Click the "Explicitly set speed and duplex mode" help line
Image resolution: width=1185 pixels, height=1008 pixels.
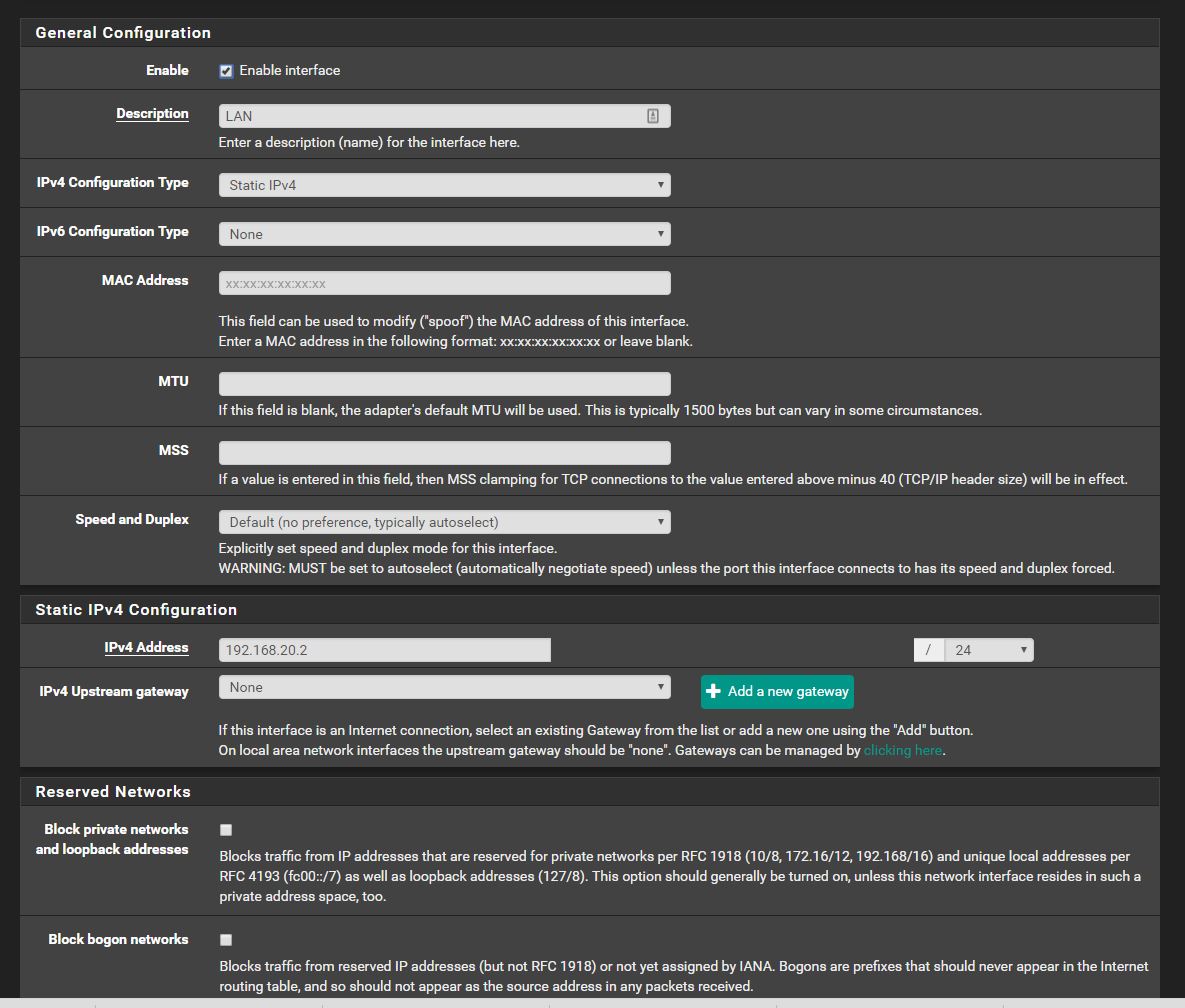click(x=388, y=548)
